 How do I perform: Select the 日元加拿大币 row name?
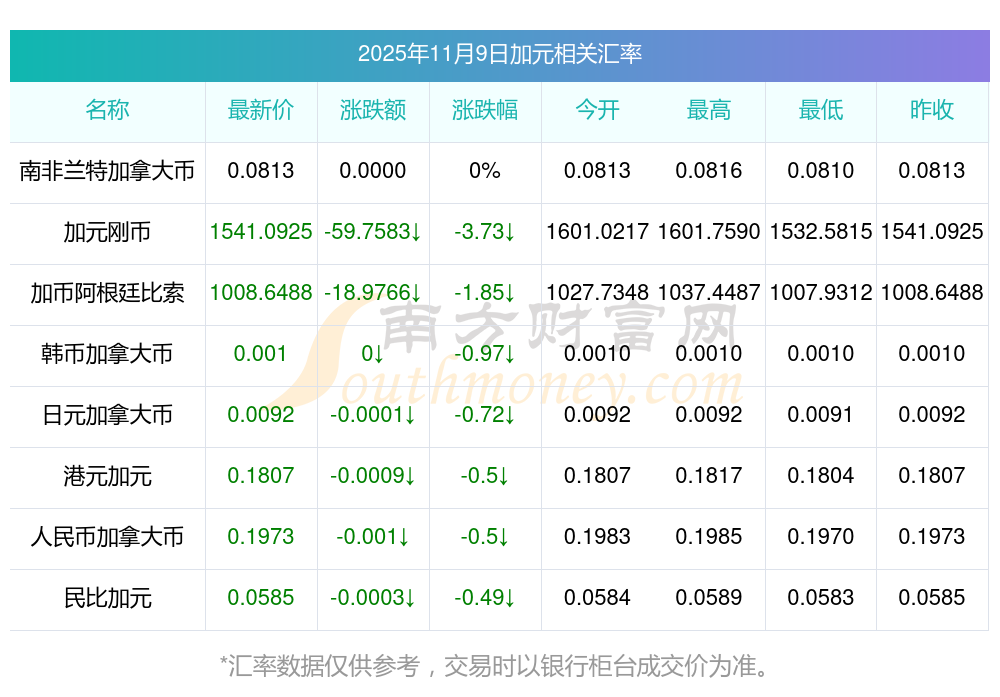coord(107,415)
